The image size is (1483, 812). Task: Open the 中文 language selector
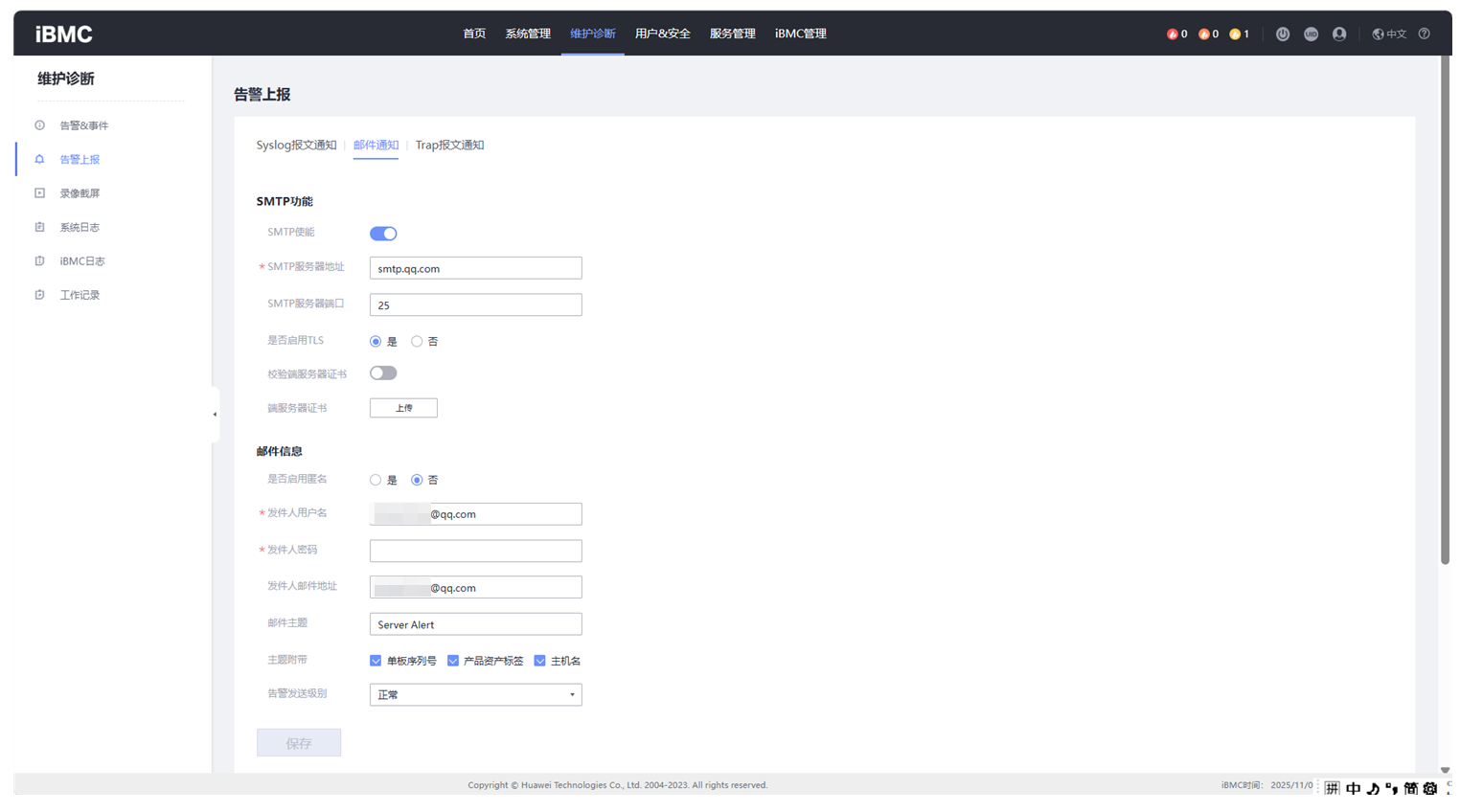[1389, 34]
